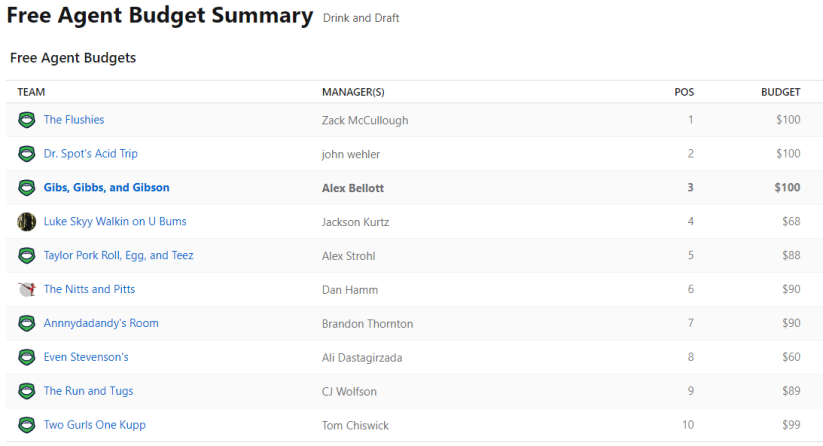Image resolution: width=823 pixels, height=446 pixels.
Task: Click Luke Skyy Walkin on U Bums avatar
Action: coord(26,222)
